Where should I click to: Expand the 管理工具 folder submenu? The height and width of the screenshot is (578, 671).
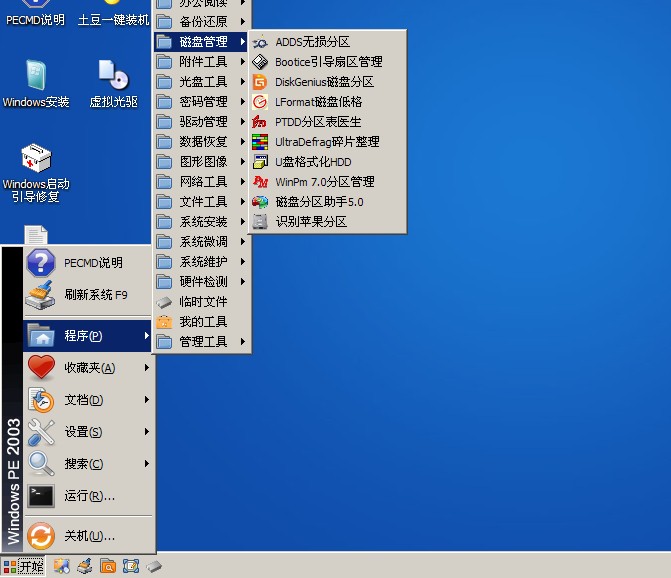click(x=202, y=342)
